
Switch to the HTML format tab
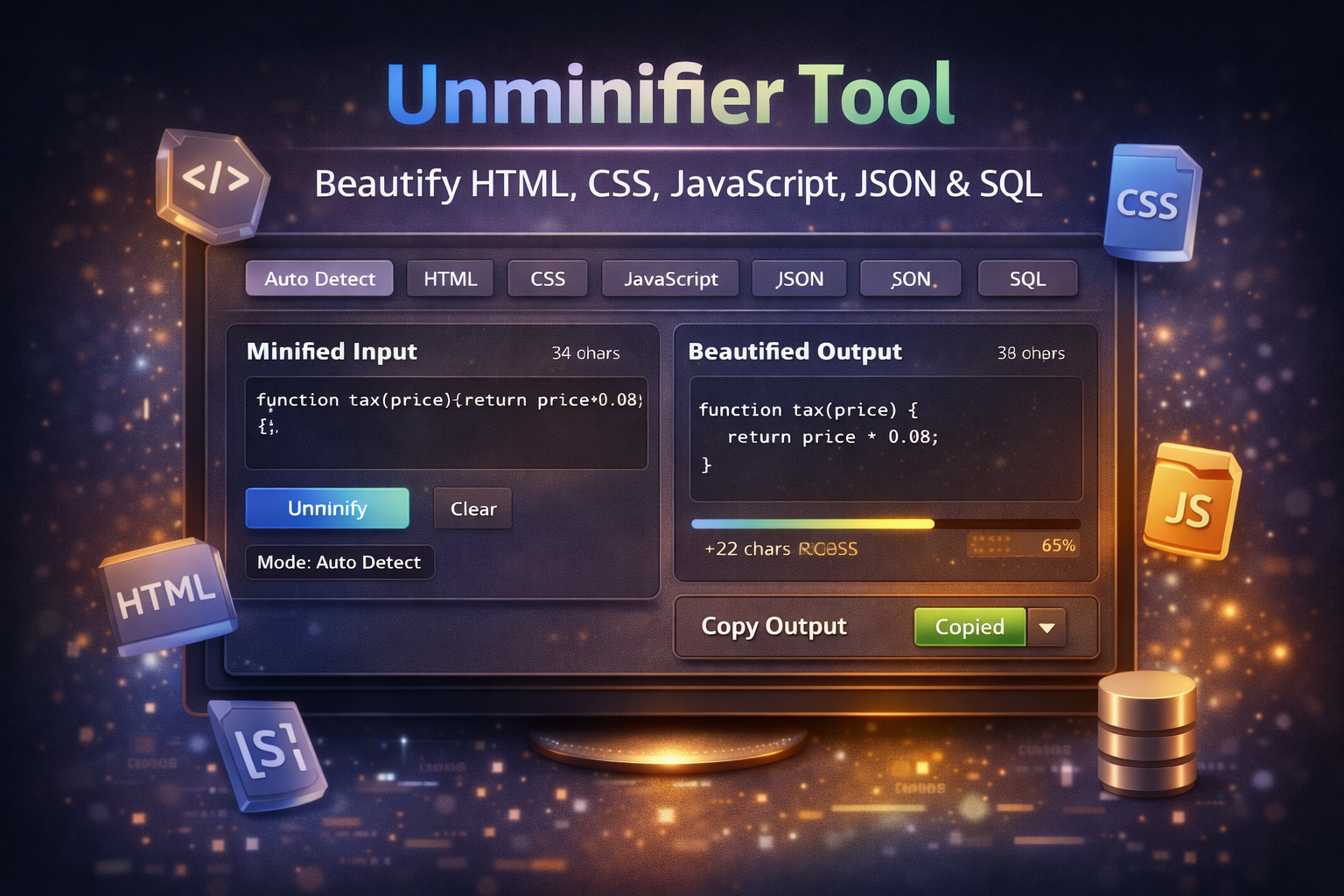pos(450,278)
